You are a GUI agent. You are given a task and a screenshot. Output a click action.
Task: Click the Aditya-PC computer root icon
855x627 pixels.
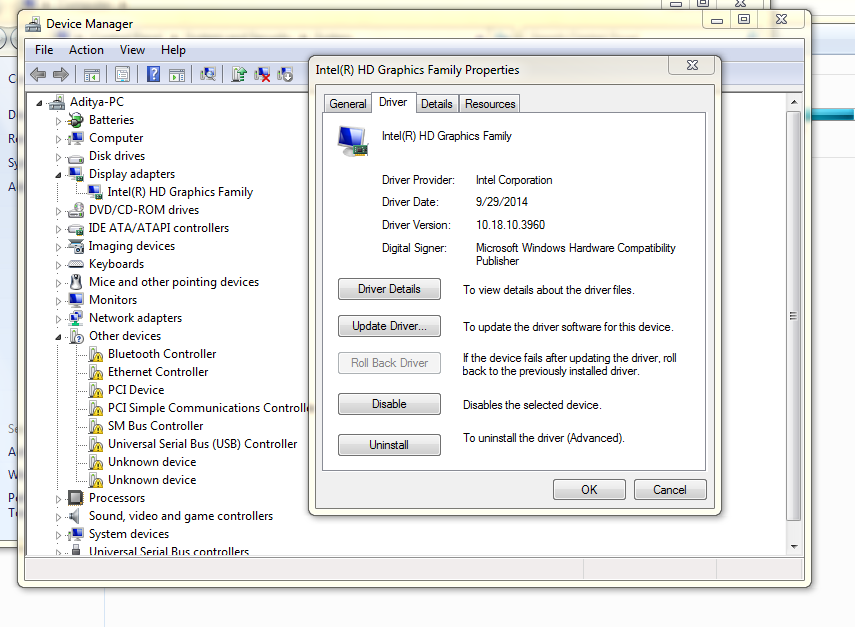(x=56, y=102)
